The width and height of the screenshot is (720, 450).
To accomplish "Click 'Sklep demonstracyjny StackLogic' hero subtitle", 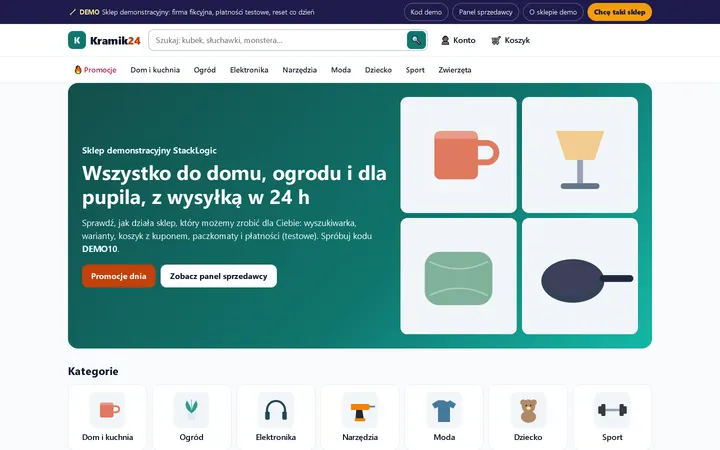I will coord(149,151).
